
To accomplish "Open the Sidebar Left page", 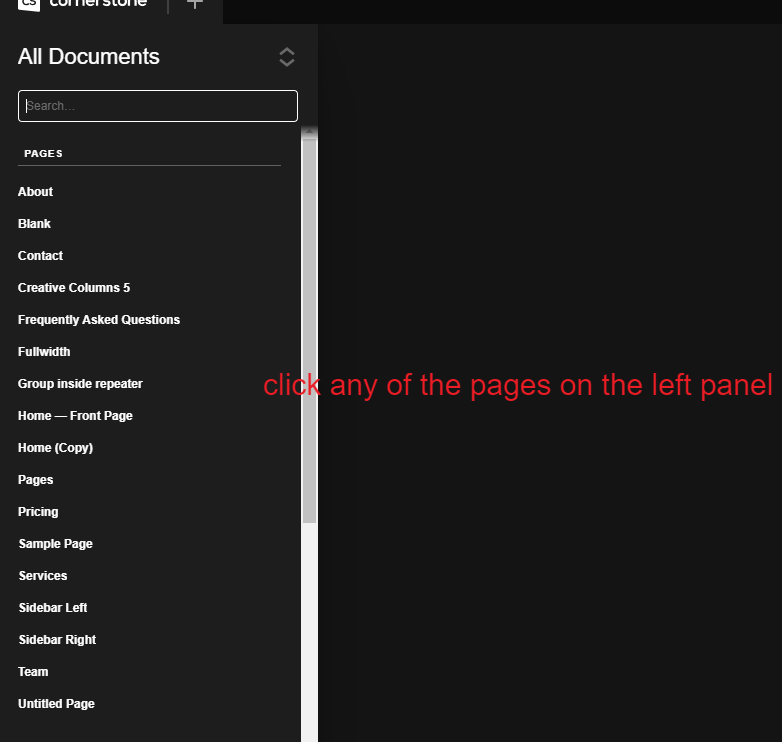I will point(53,608).
